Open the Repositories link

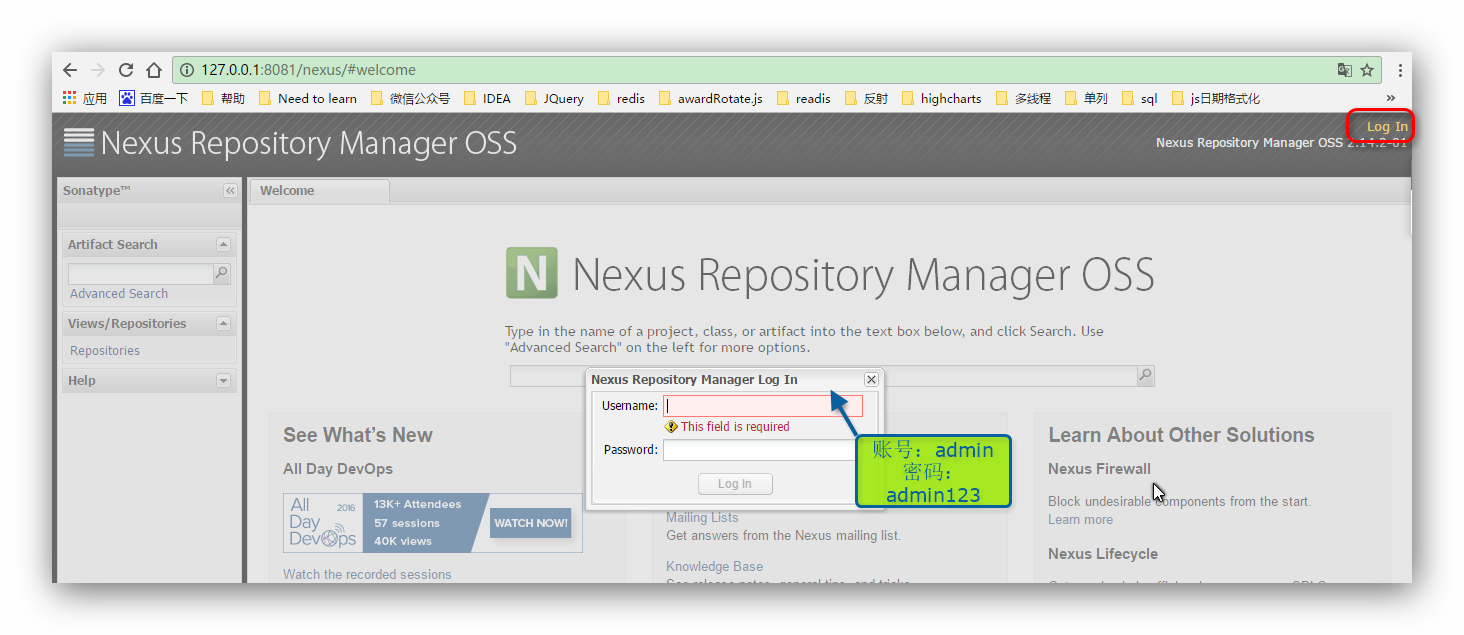click(x=105, y=351)
